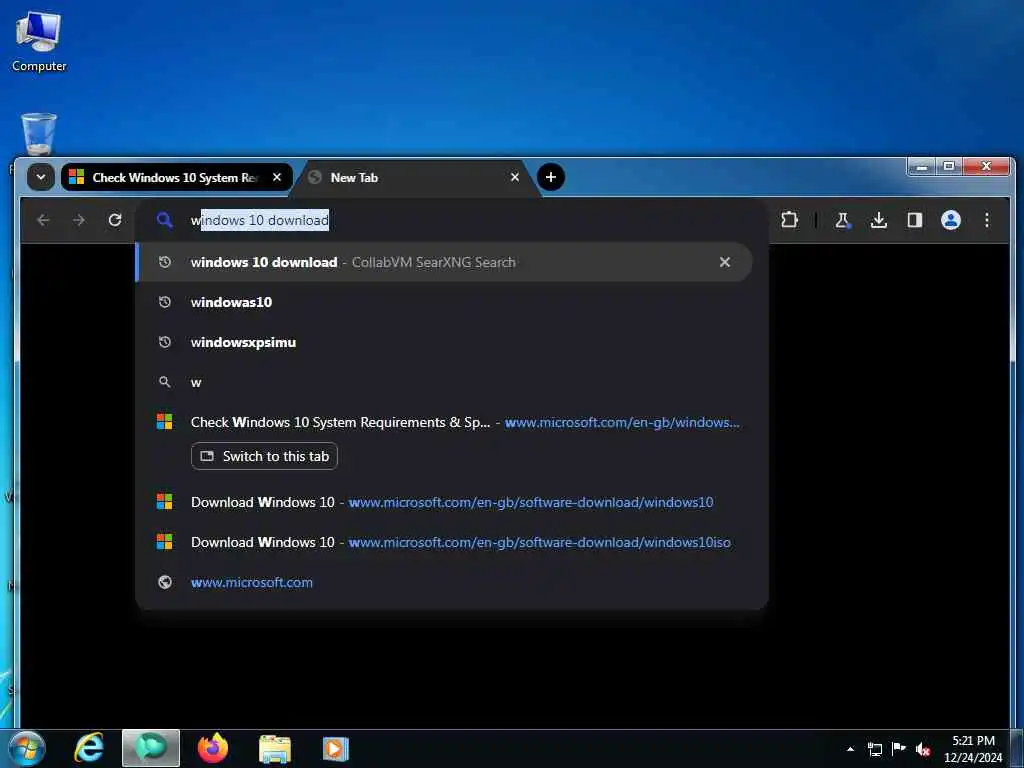Open Download Windows 10 link ending in windows10
The image size is (1024, 768).
pos(444,502)
